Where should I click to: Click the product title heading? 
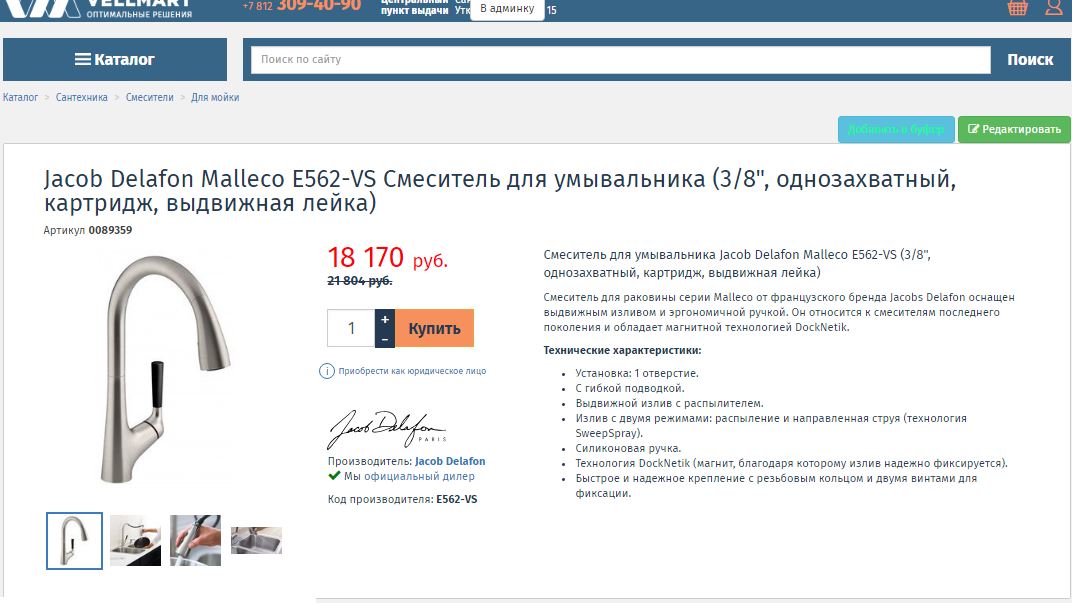tap(500, 191)
